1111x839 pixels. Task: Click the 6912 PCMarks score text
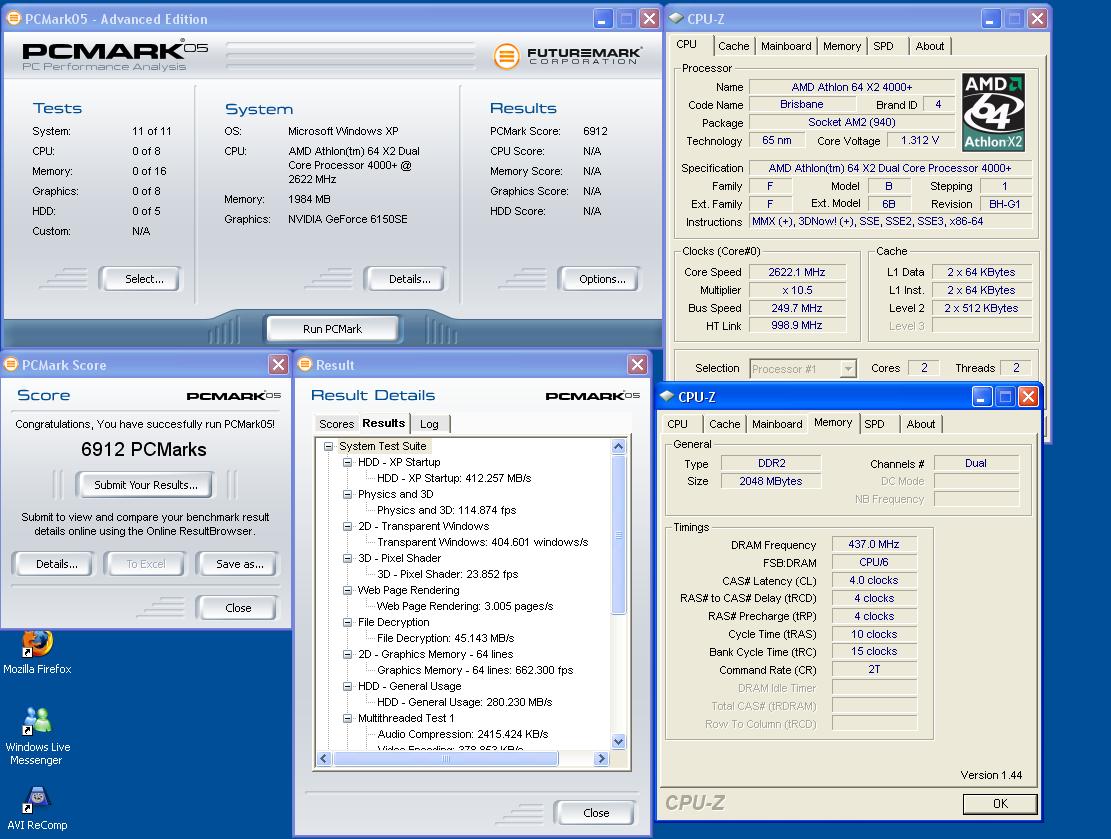144,449
